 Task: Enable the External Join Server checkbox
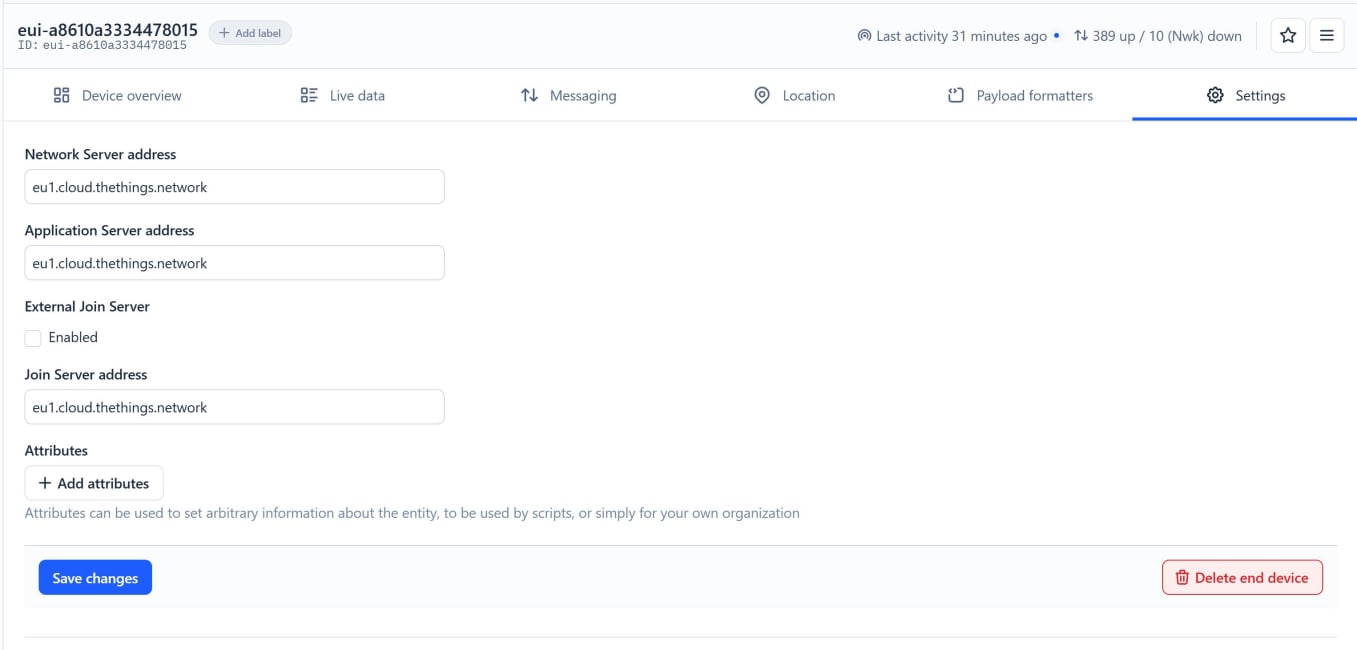[x=33, y=338]
